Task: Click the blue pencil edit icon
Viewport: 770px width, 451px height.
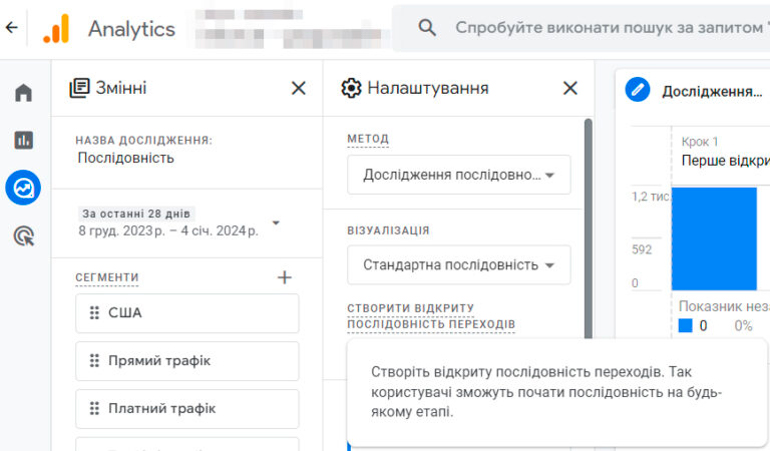Action: click(x=637, y=89)
